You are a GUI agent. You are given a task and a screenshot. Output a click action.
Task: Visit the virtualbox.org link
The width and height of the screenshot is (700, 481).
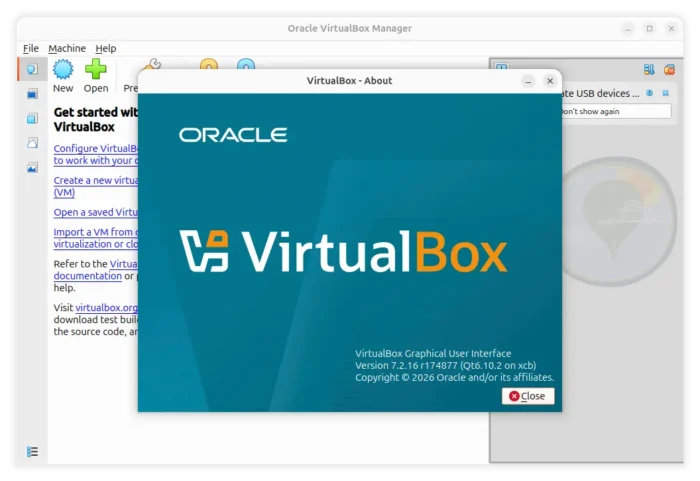106,308
